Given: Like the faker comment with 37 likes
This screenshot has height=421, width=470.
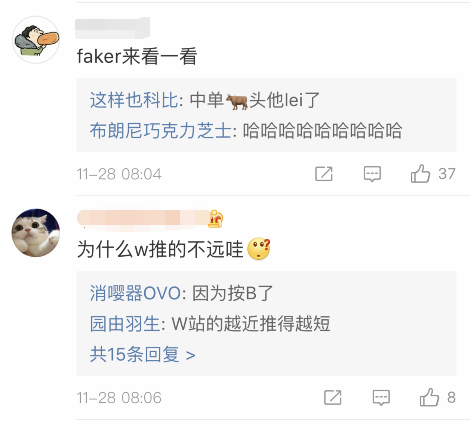Looking at the screenshot, I should click(x=420, y=173).
